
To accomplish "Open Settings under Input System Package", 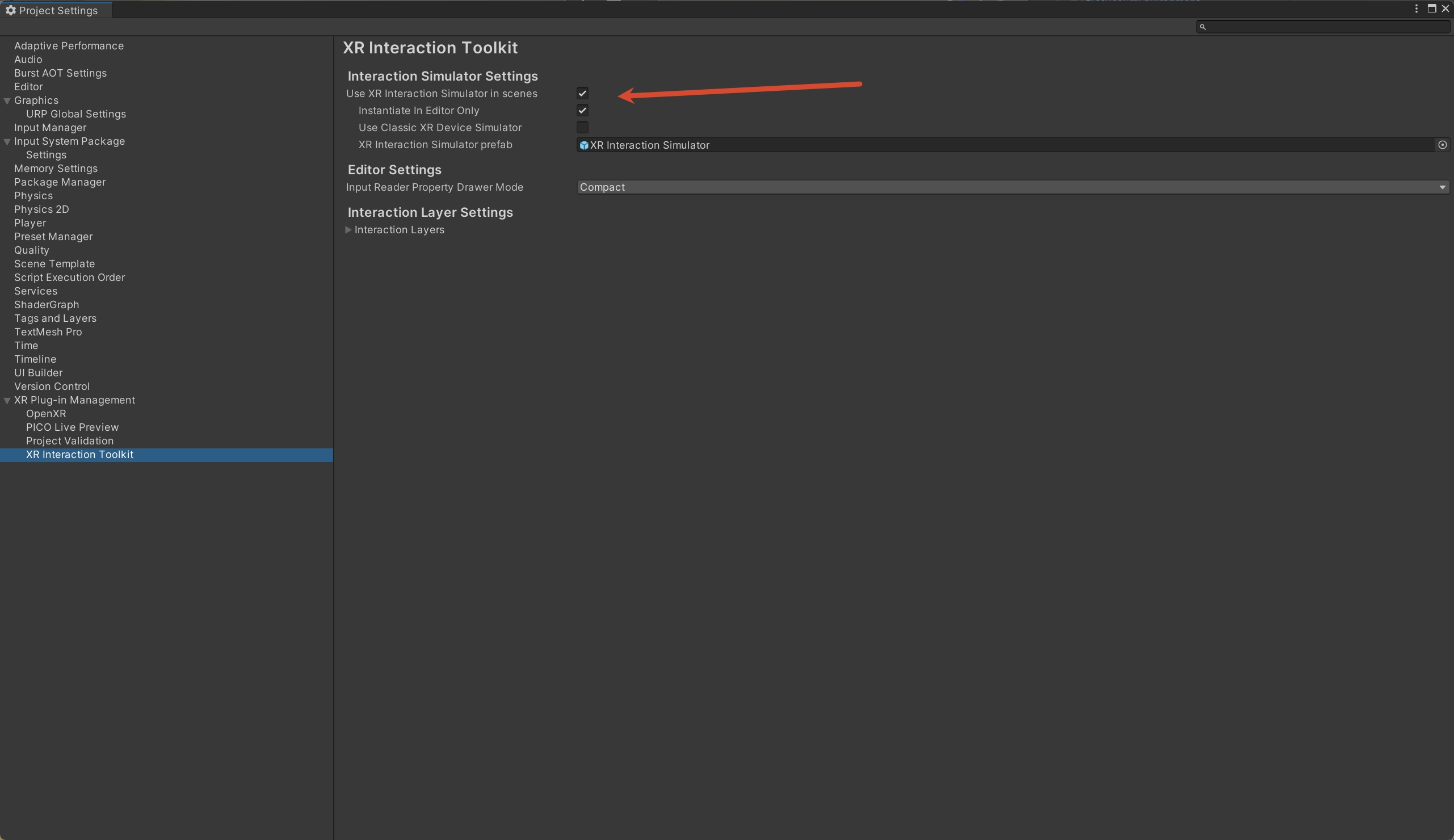I will click(46, 155).
